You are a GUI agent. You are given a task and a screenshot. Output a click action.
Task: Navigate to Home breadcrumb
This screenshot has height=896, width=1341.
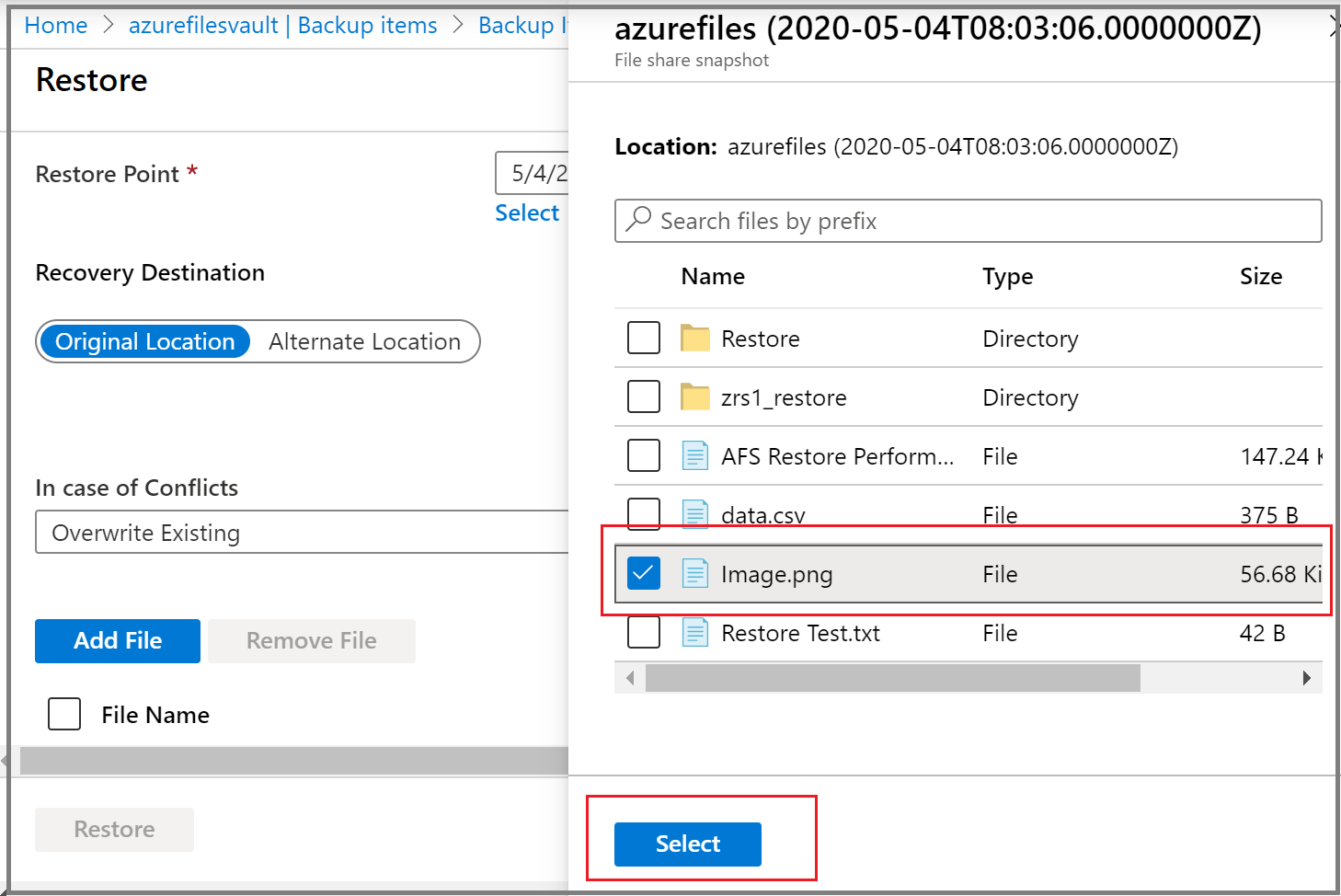[x=55, y=25]
